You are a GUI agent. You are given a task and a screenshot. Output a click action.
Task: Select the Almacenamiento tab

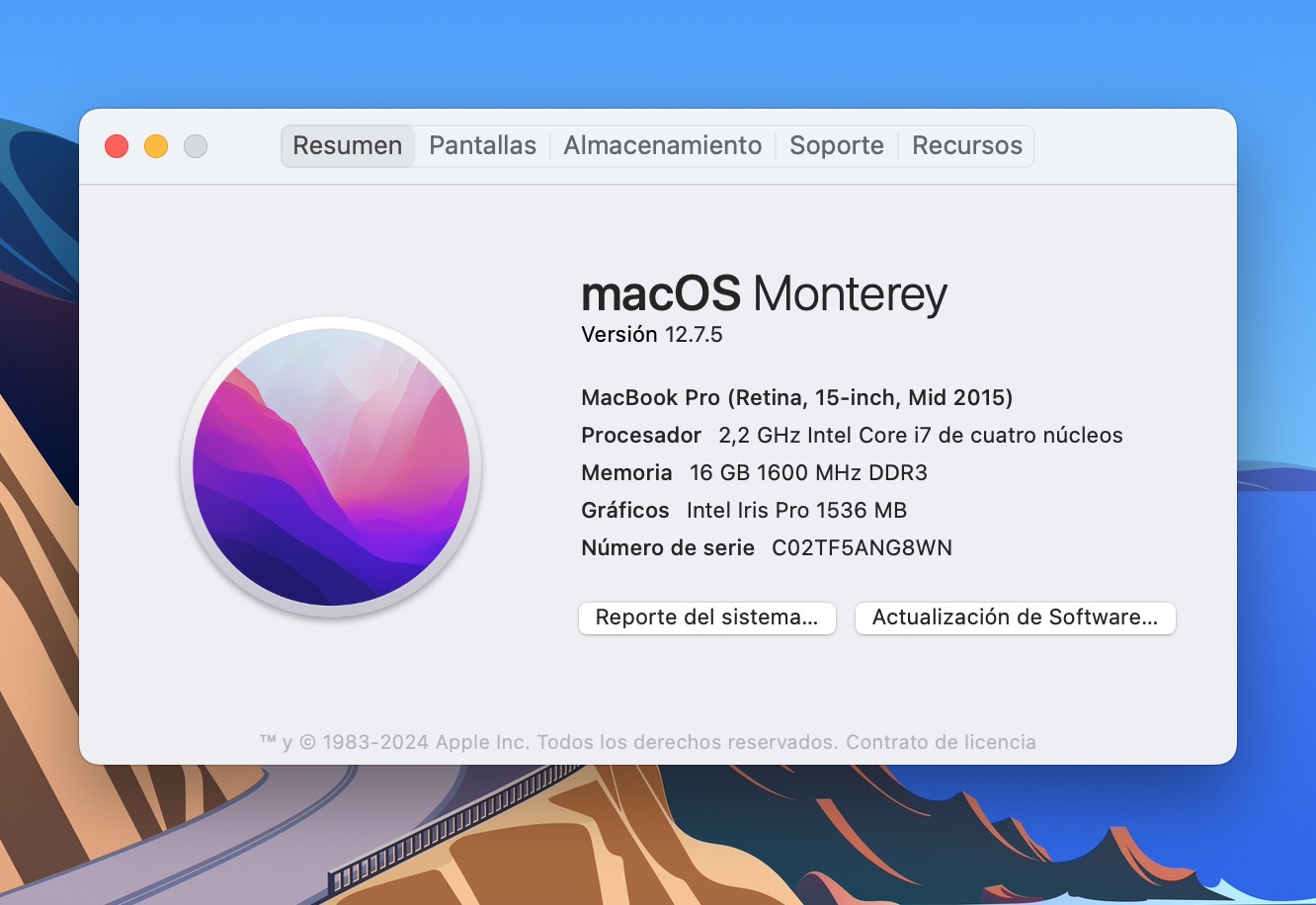pyautogui.click(x=662, y=146)
